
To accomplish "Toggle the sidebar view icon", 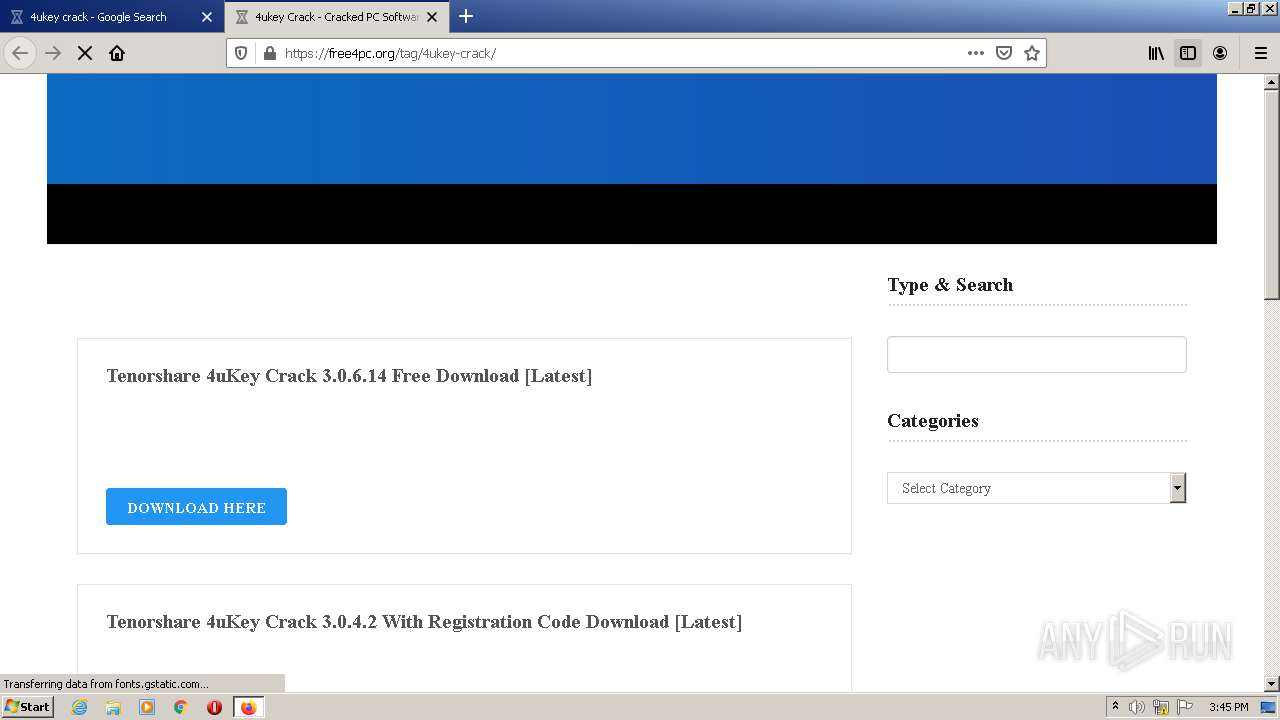I will click(x=1188, y=53).
